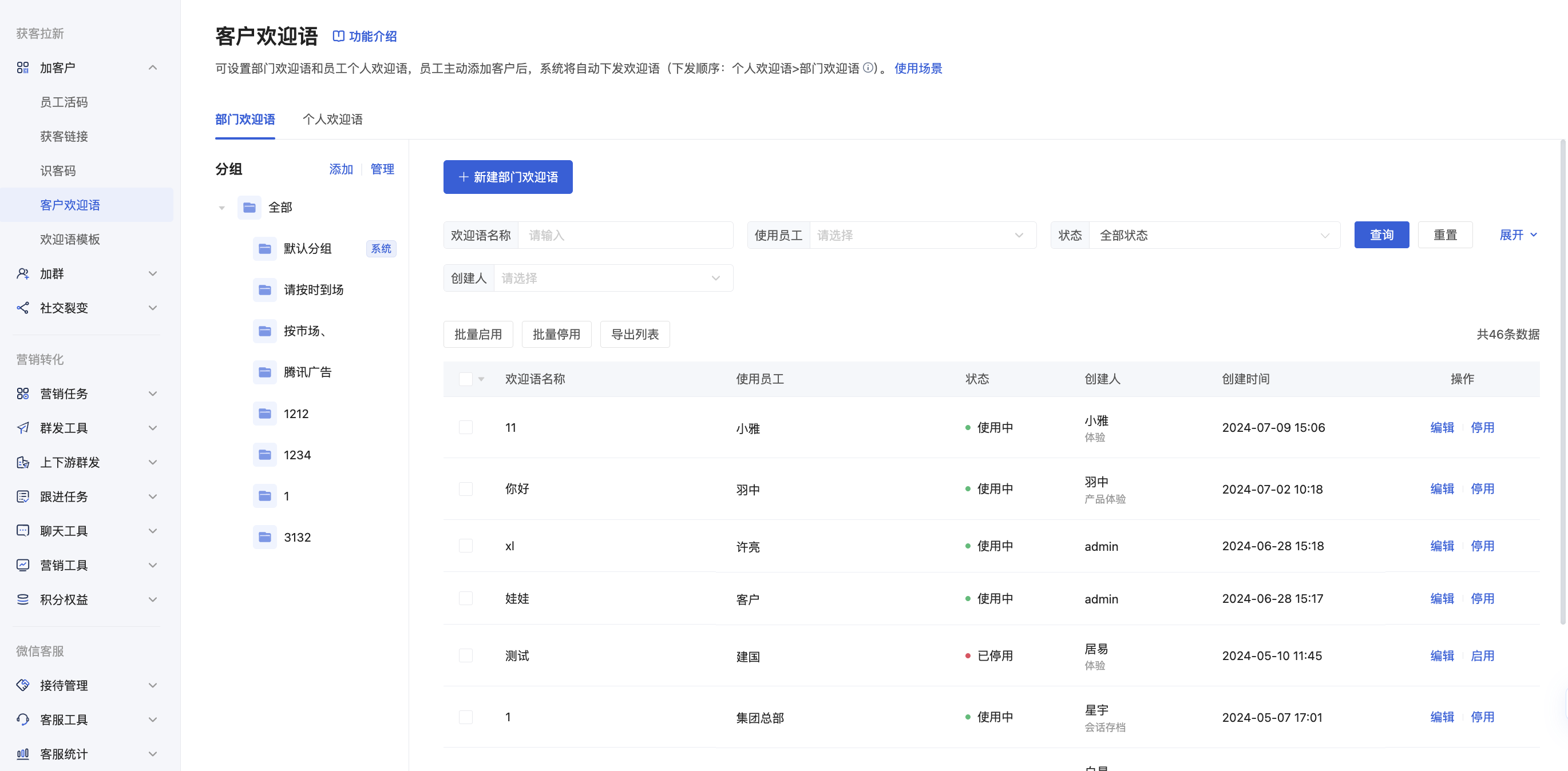
Task: Click the 营销工具 chart icon
Action: (22, 565)
